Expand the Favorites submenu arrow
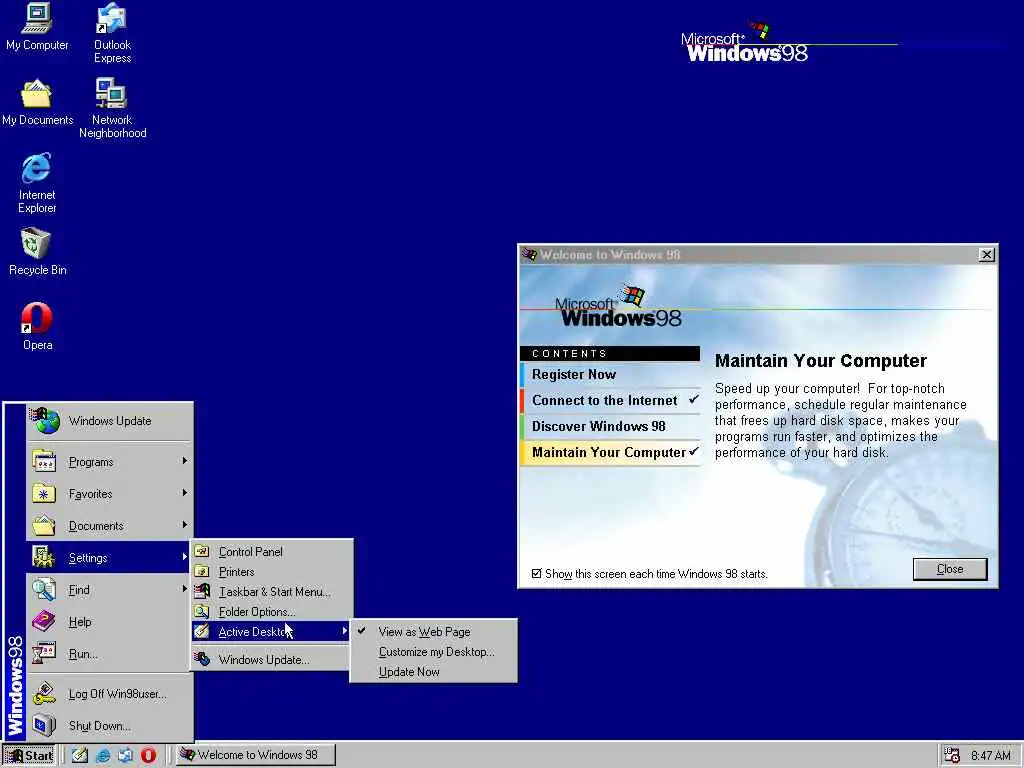The width and height of the screenshot is (1024, 768). [x=185, y=493]
